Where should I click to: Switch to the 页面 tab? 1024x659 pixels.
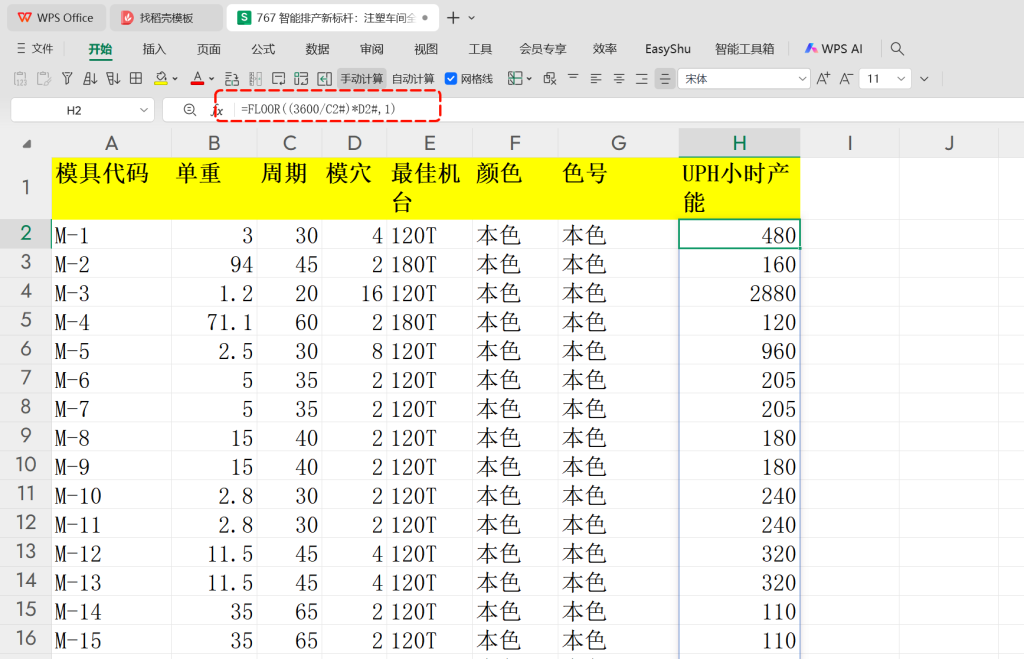pyautogui.click(x=209, y=49)
